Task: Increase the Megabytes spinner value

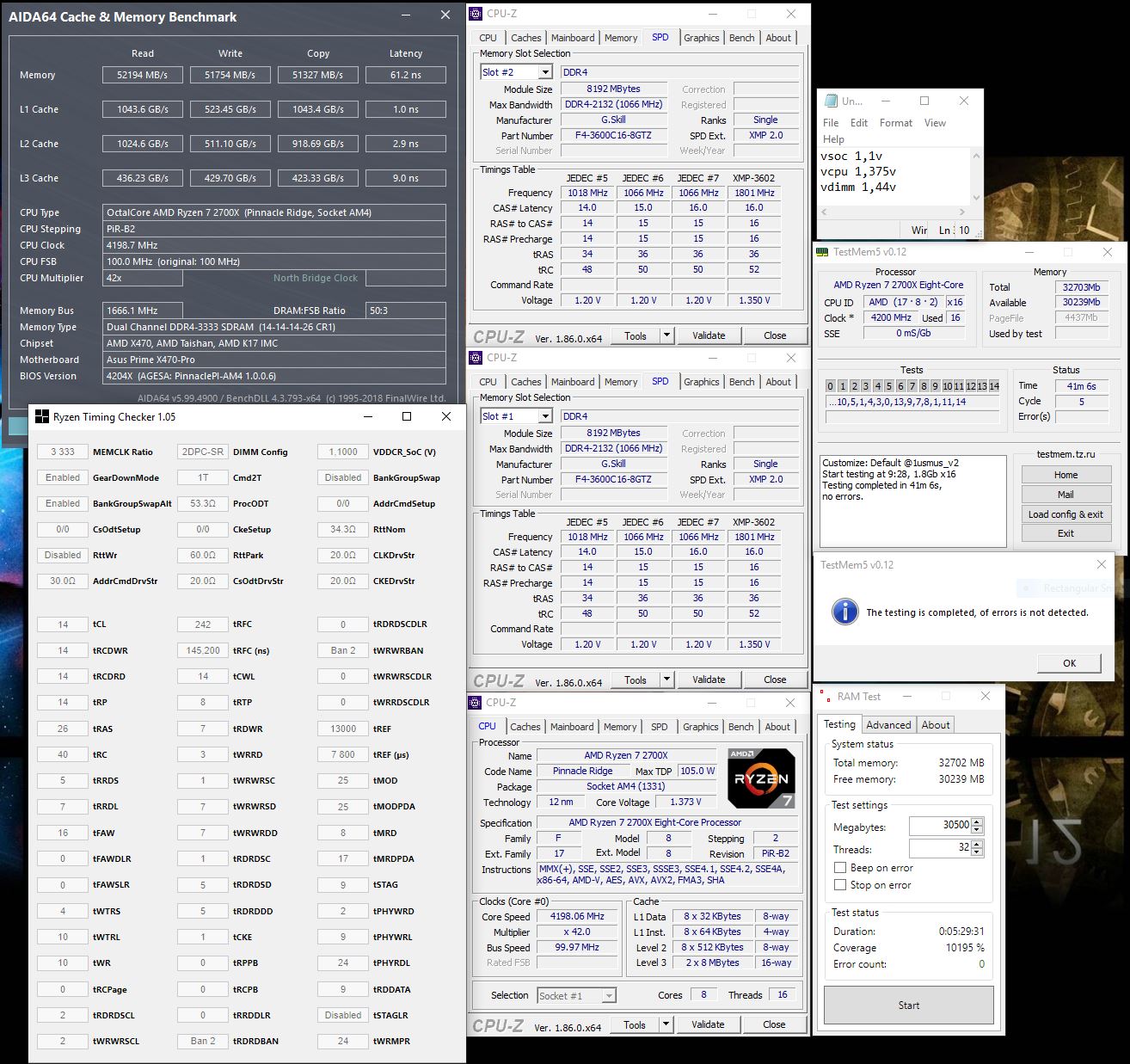Action: pyautogui.click(x=977, y=821)
